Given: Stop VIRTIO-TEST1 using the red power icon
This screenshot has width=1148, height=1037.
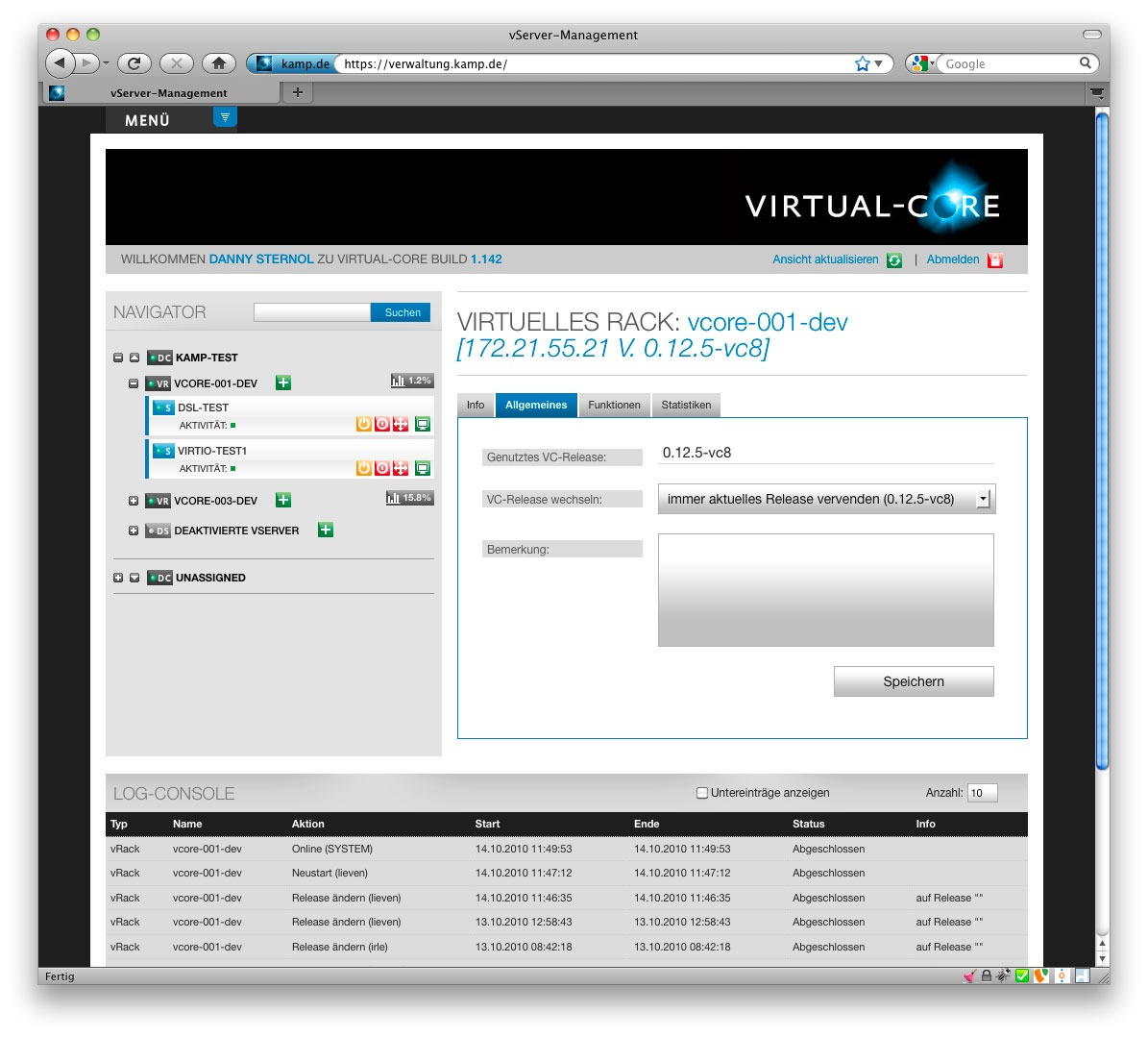Looking at the screenshot, I should click(x=382, y=468).
